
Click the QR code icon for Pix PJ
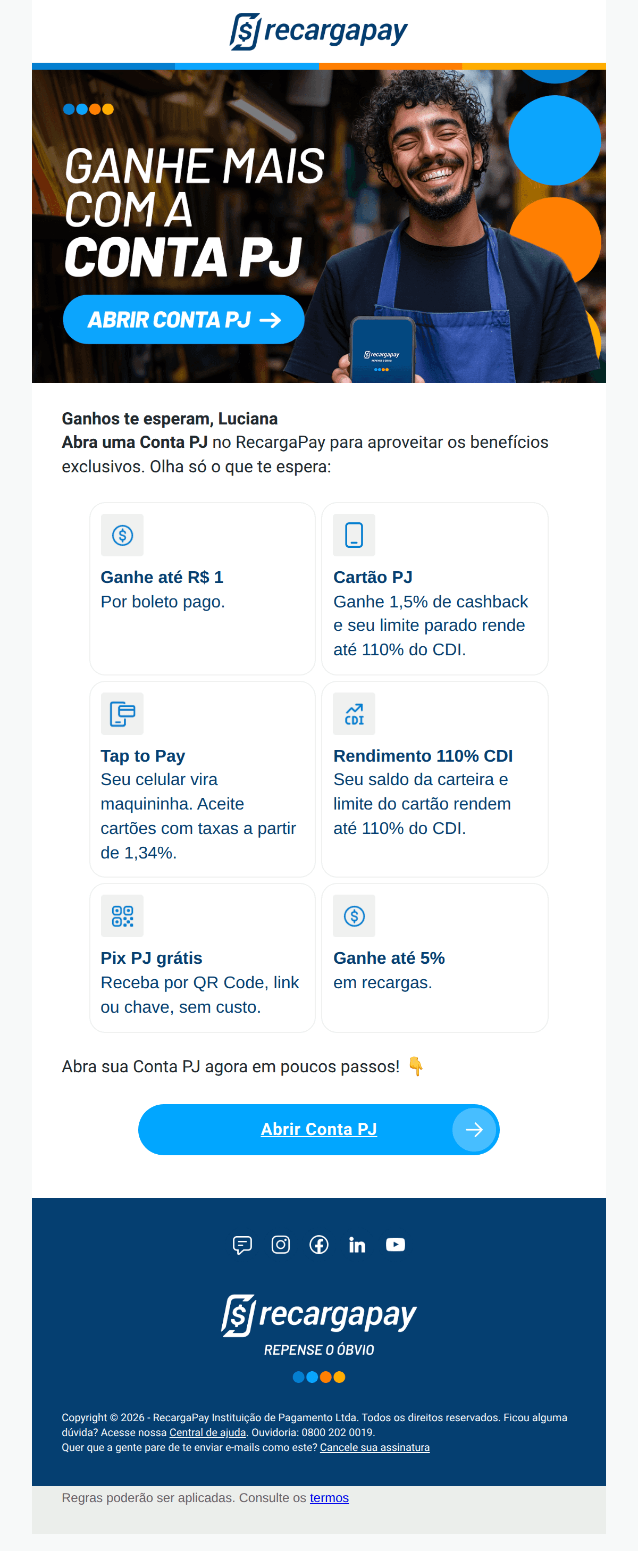point(122,916)
